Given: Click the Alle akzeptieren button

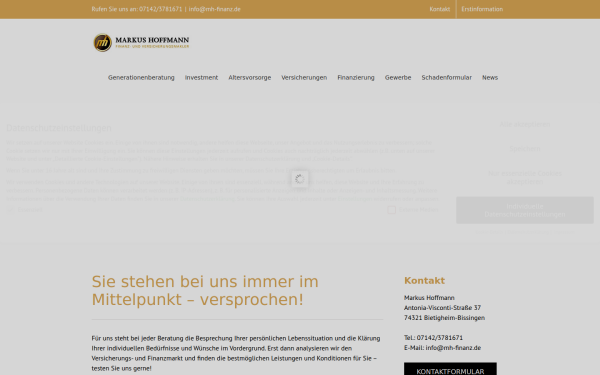Looking at the screenshot, I should (x=525, y=124).
